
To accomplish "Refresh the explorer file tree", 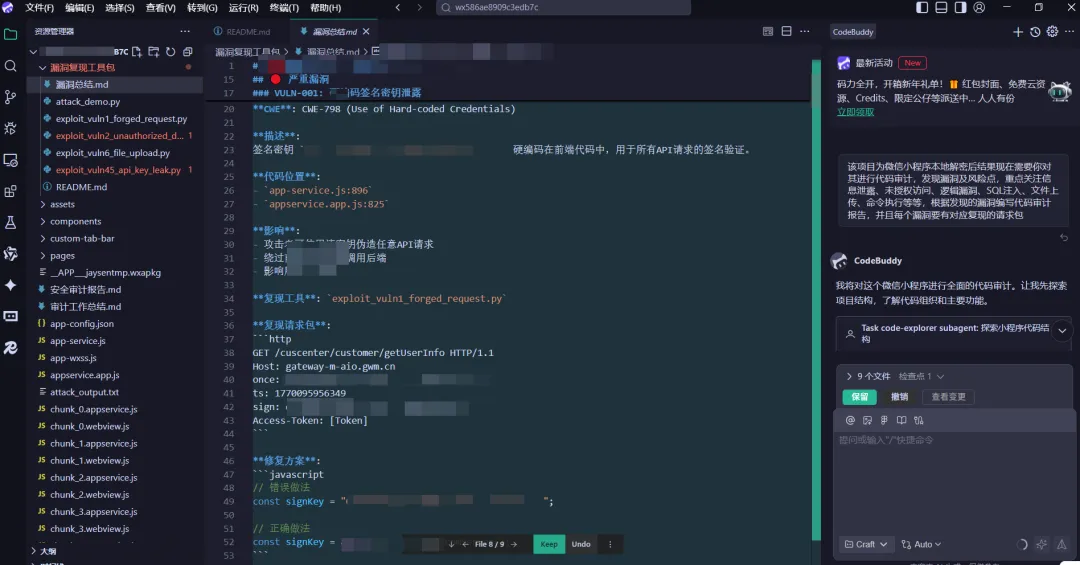I will (x=170, y=52).
